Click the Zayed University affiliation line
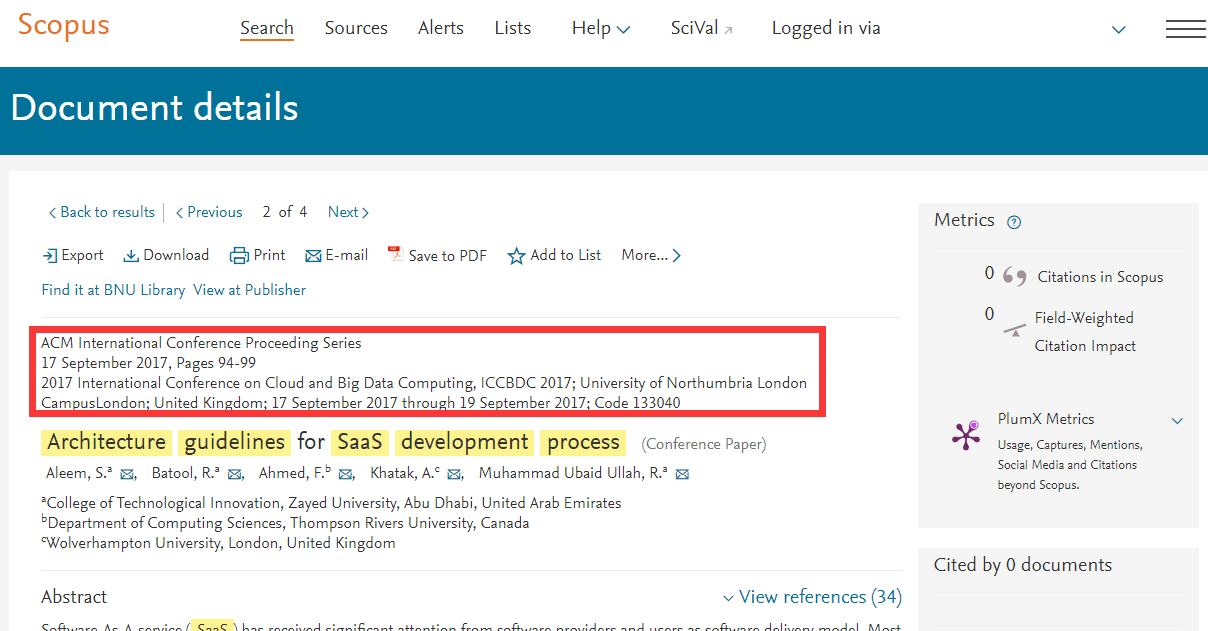The image size is (1208, 631). pyautogui.click(x=331, y=503)
